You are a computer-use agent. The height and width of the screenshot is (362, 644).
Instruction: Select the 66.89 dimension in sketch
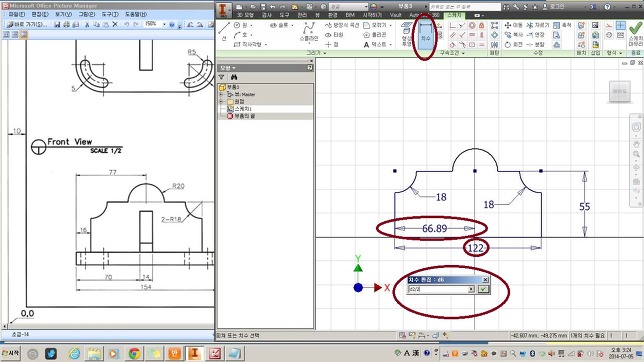435,228
